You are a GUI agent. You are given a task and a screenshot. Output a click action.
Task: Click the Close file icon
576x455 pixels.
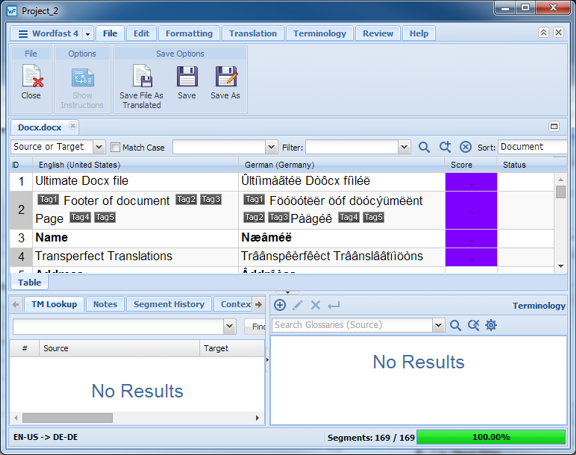32,76
